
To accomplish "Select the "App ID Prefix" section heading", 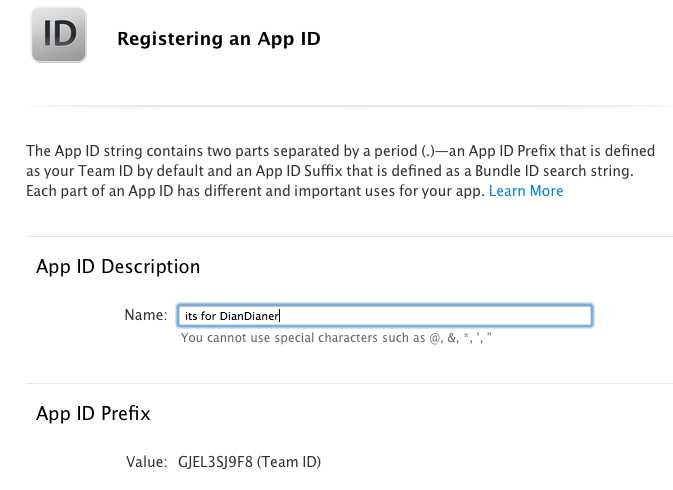I will click(x=93, y=413).
